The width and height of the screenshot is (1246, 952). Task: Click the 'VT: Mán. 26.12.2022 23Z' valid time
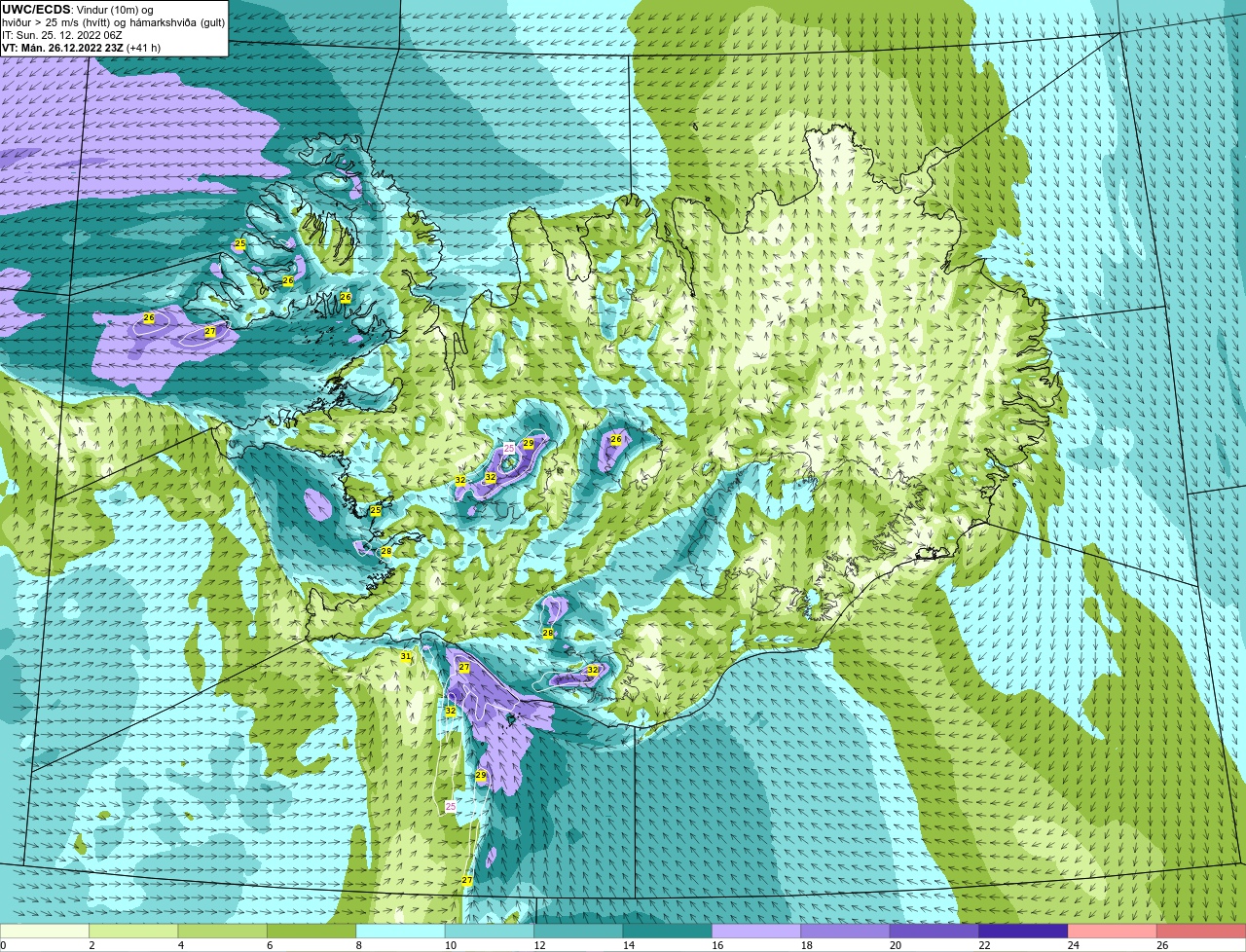click(x=62, y=48)
